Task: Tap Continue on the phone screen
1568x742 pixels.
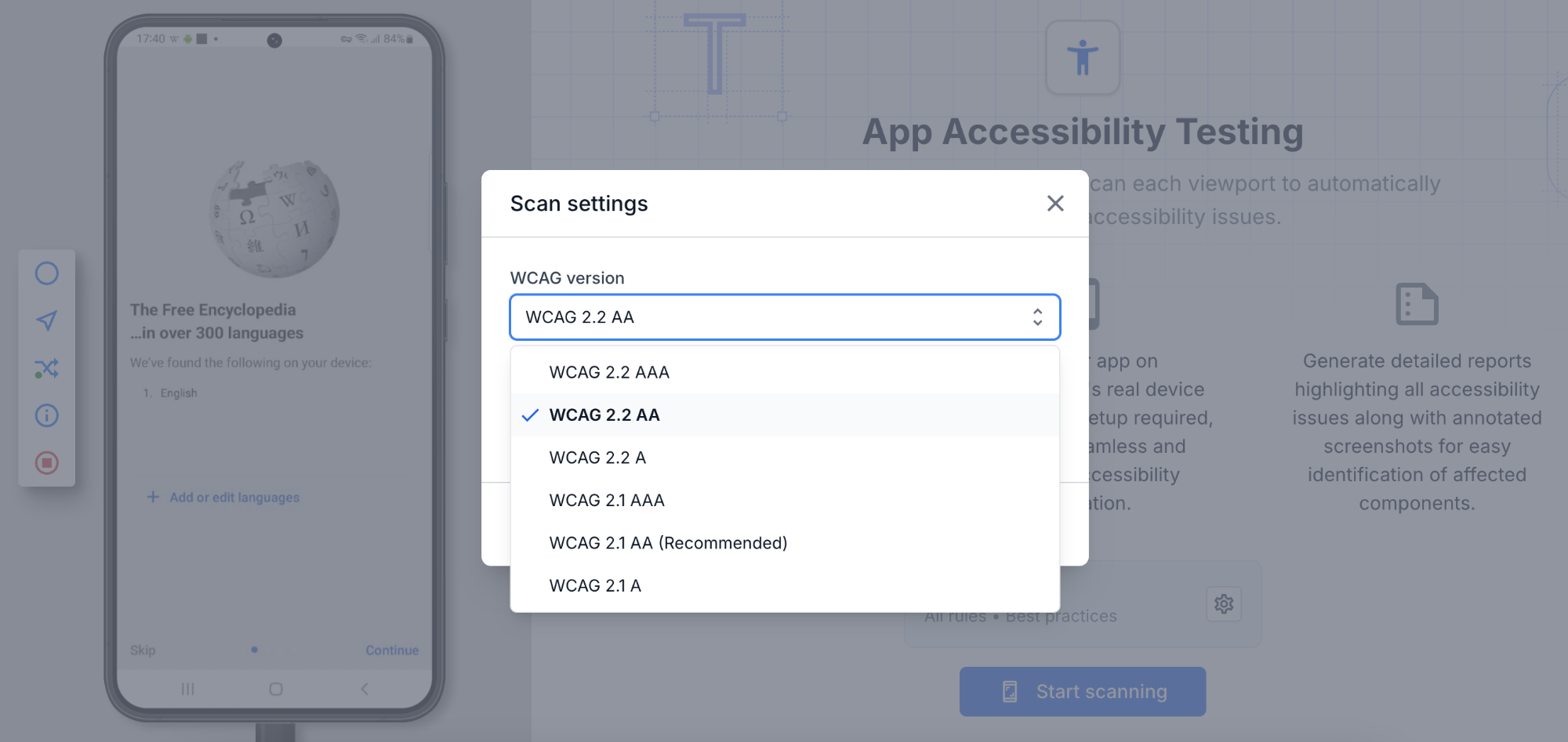Action: coord(392,650)
